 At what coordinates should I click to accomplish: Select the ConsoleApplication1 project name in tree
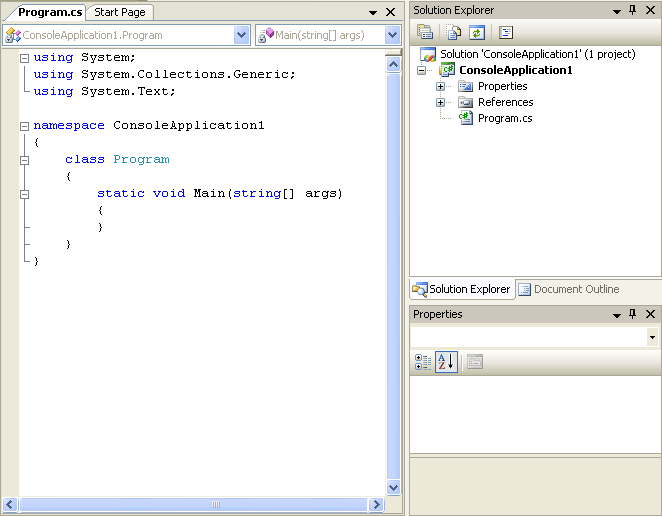[x=515, y=70]
